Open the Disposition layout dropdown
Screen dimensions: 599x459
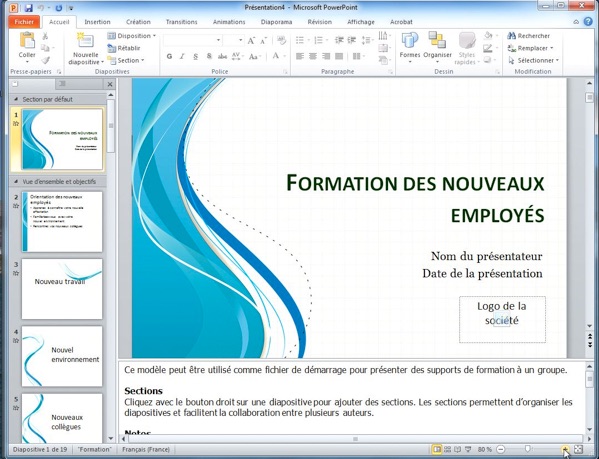point(132,36)
